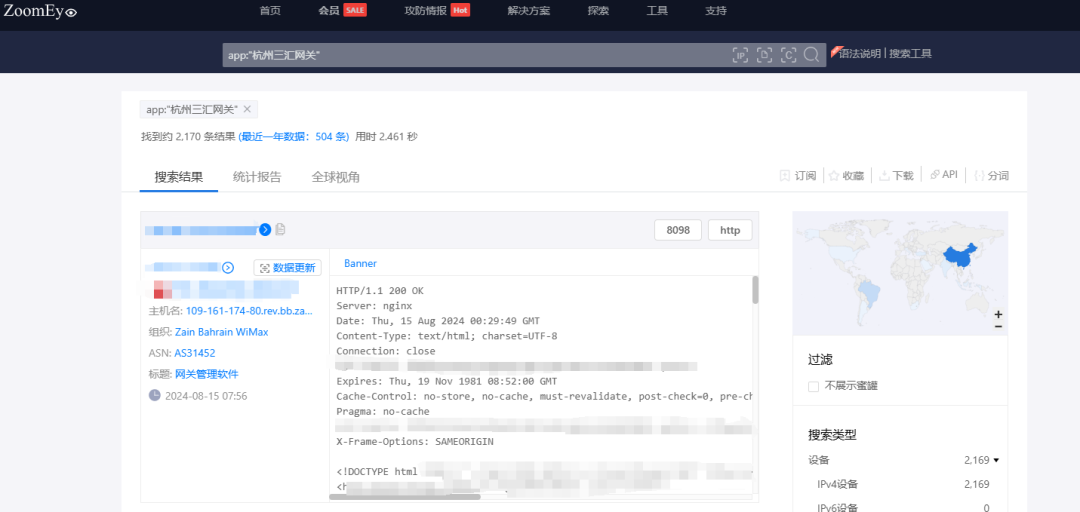Open the 支持 menu item

pos(716,11)
